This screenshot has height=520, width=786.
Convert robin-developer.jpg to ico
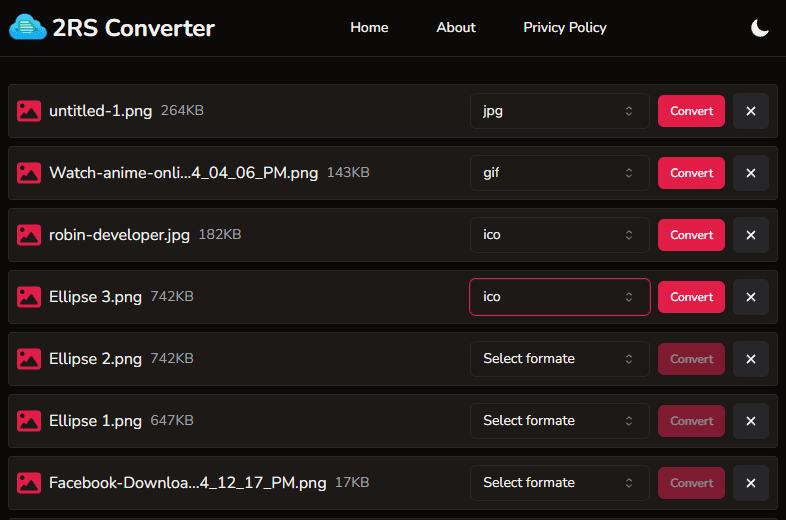coord(691,235)
